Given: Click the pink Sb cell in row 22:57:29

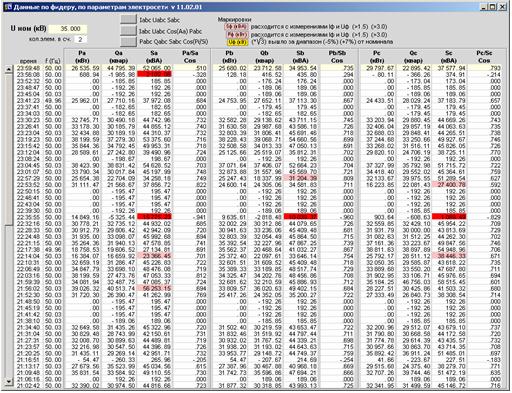Looking at the screenshot, I should 301,178.
